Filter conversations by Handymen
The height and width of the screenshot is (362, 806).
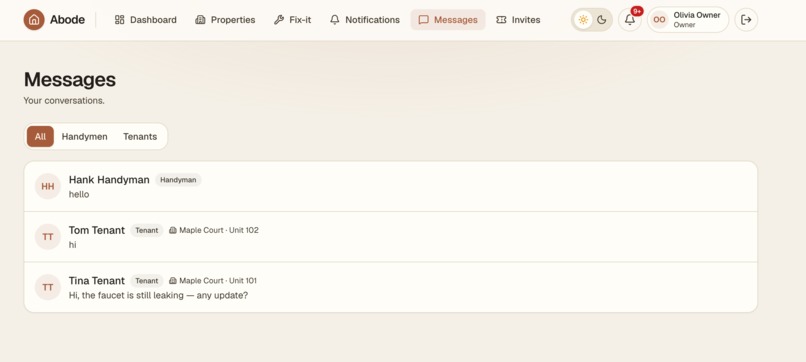pos(84,136)
